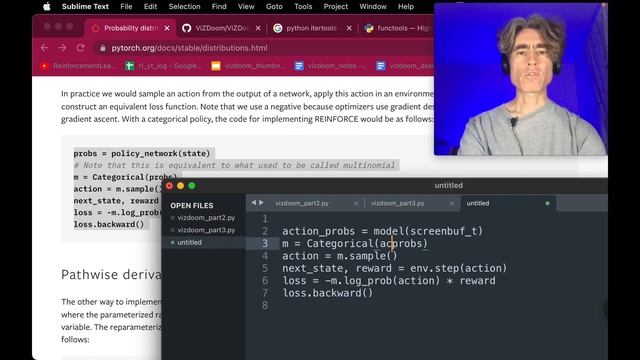Close vizdoom_part3.py from sidebar x icon
Viewport: 640px width, 360px height.
click(173, 230)
